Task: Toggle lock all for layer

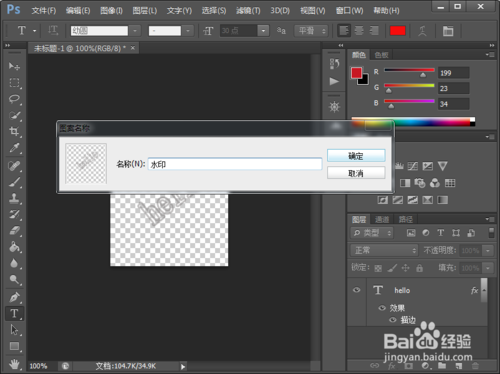Action: coord(419,268)
